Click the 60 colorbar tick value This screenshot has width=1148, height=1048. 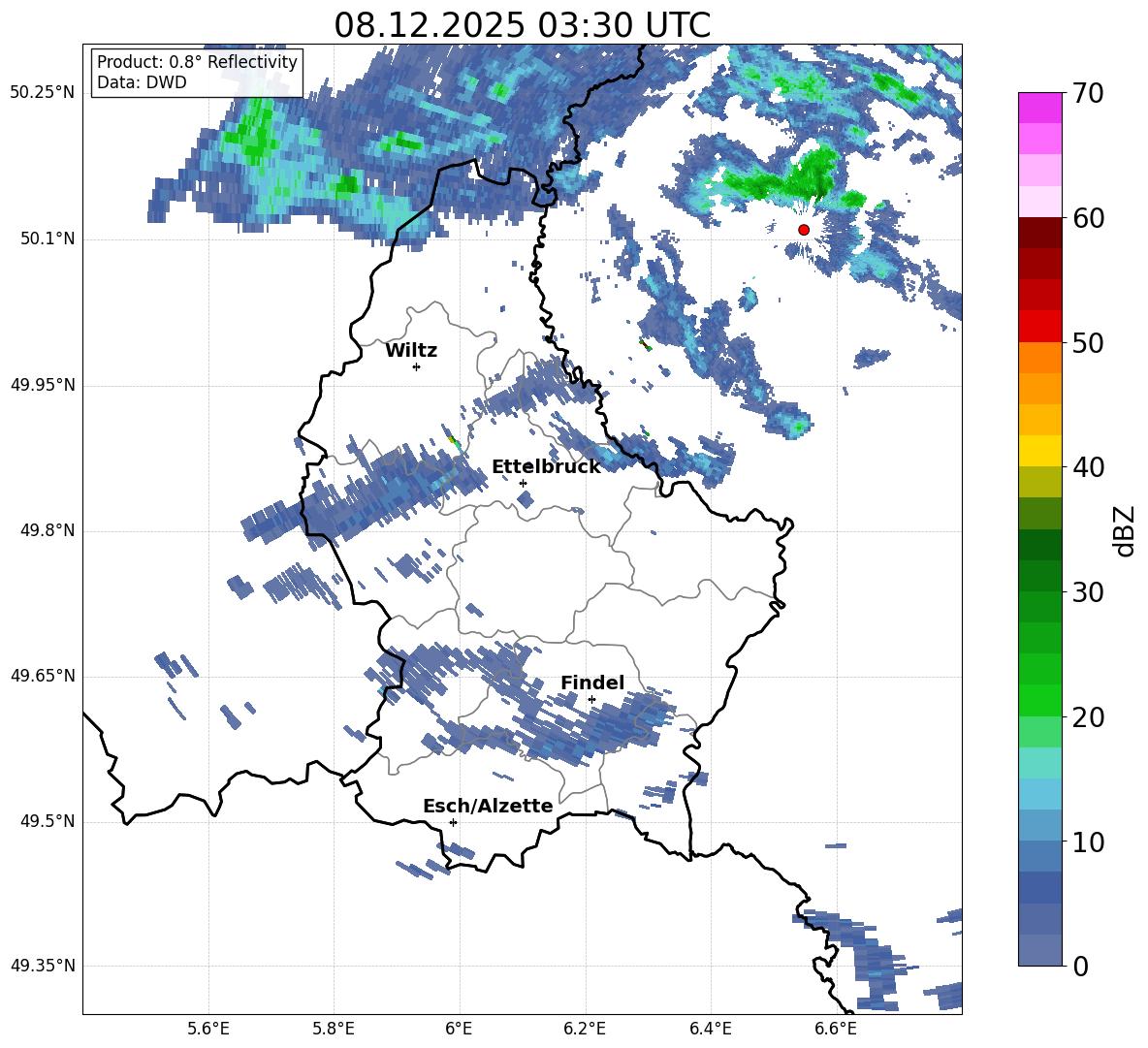pyautogui.click(x=1088, y=218)
